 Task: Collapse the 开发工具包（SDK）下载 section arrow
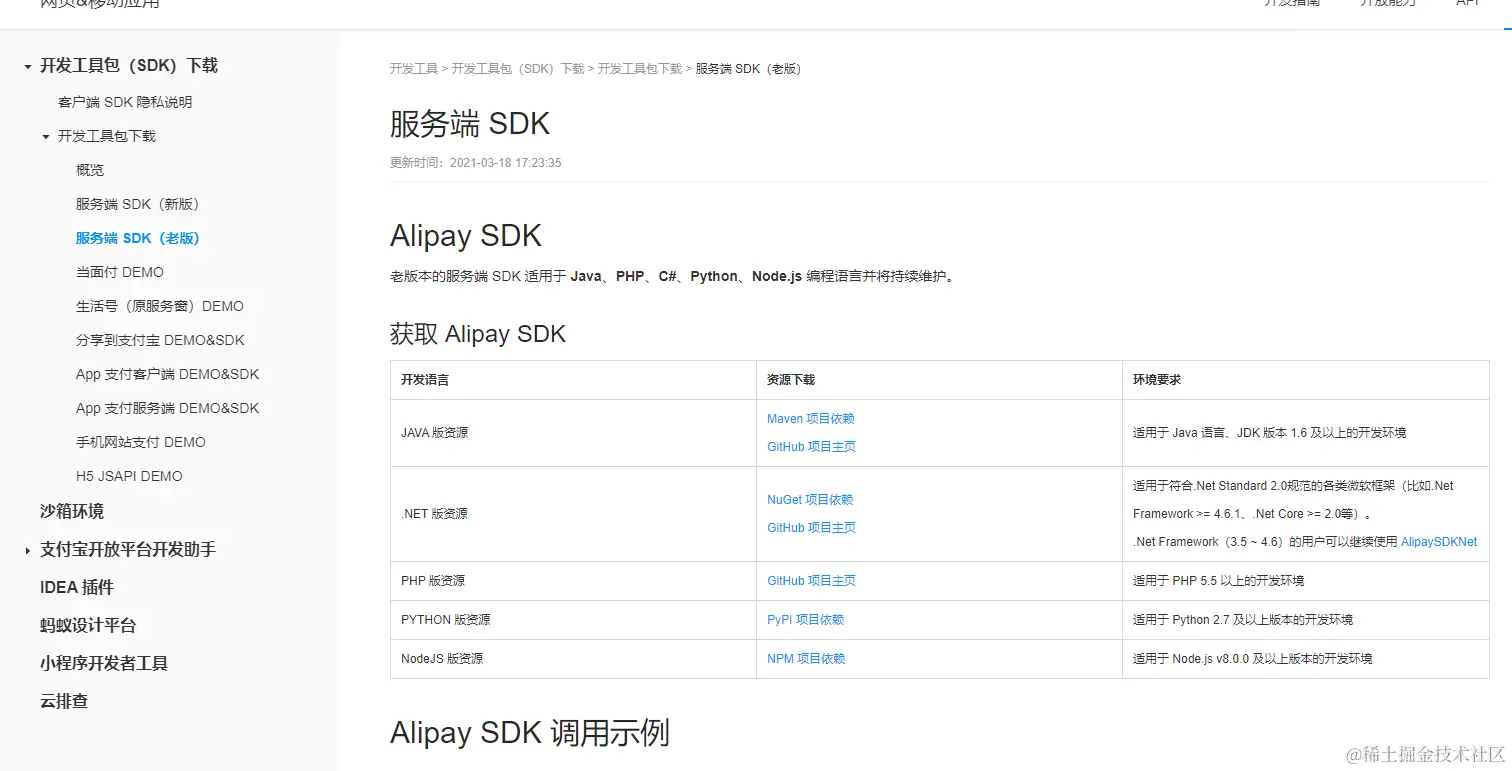click(28, 66)
